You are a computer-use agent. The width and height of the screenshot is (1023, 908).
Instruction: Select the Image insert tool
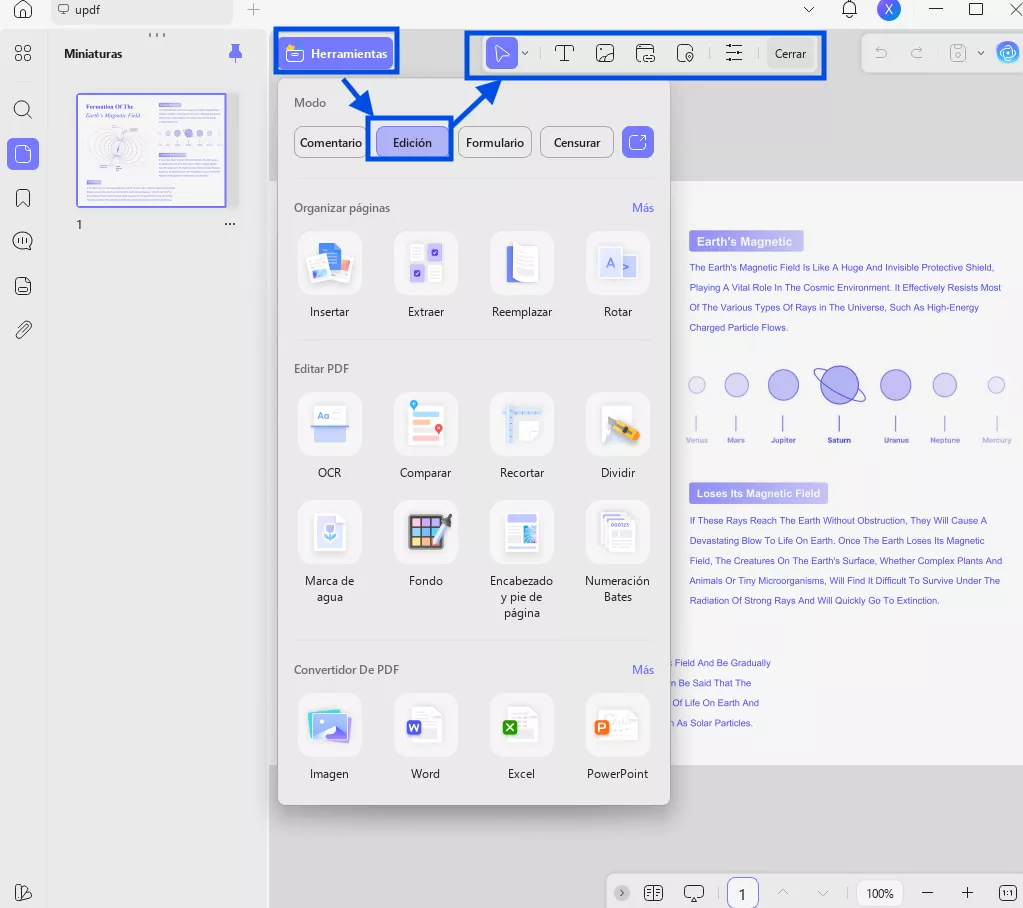pyautogui.click(x=605, y=53)
